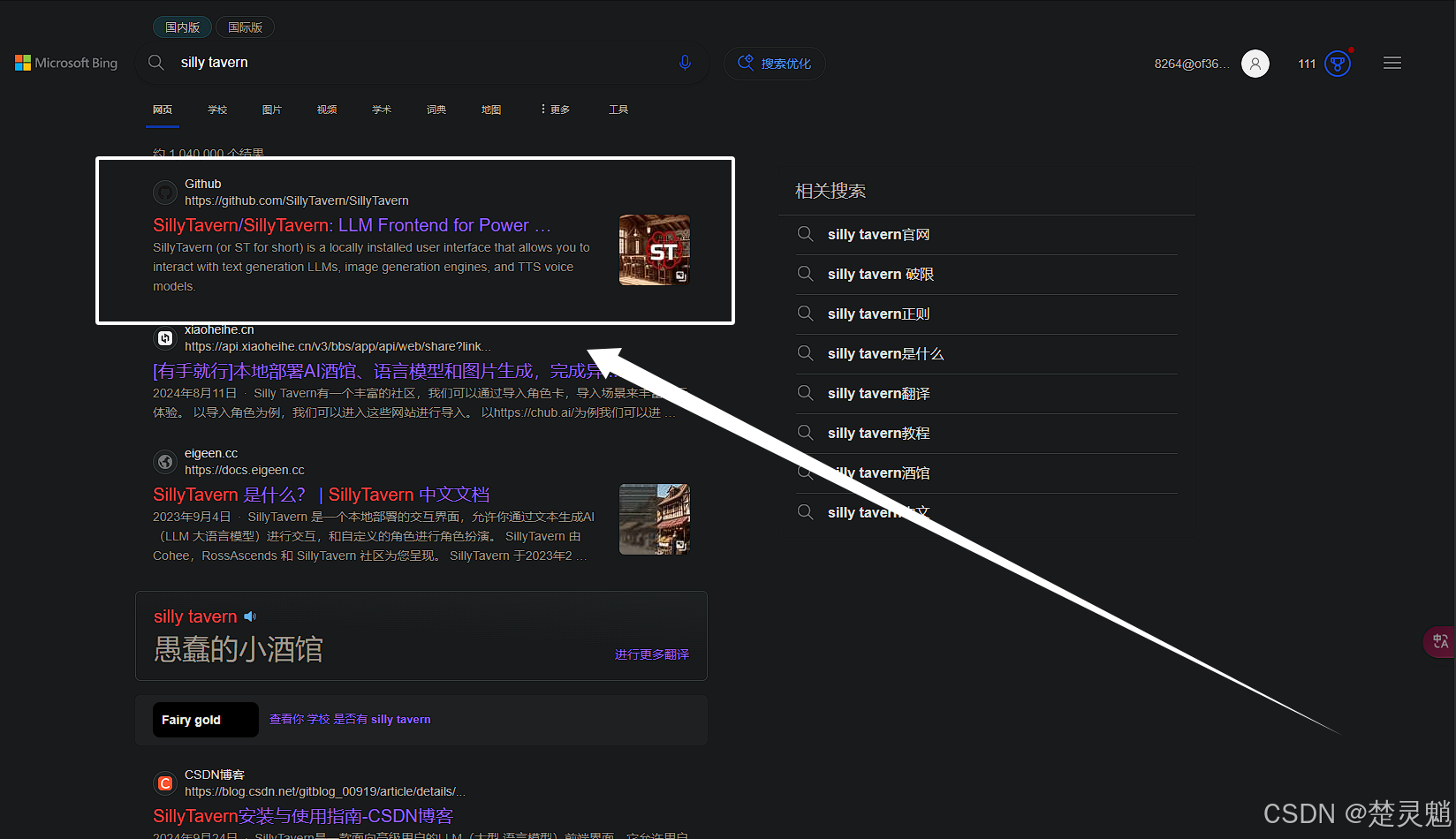
Task: Select the 学术 tab
Action: [382, 110]
